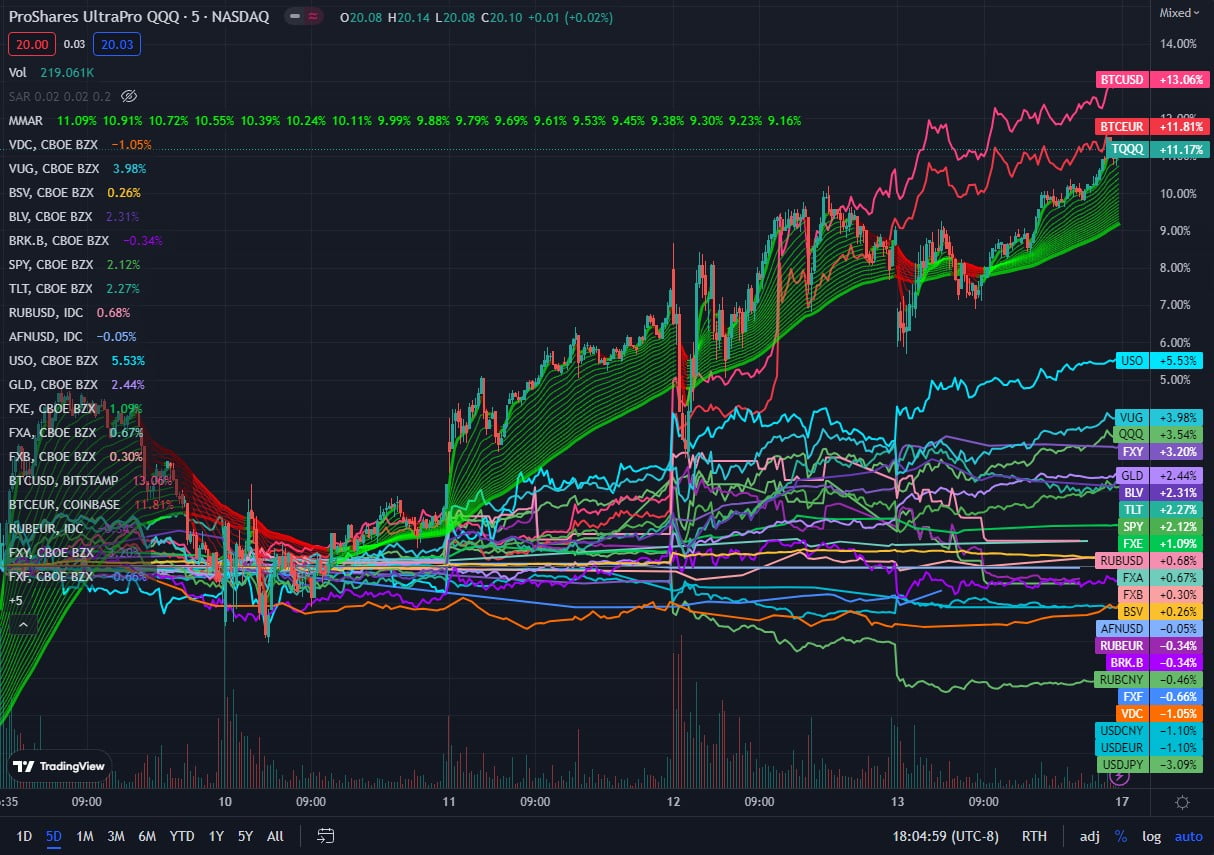This screenshot has width=1214, height=855.
Task: Click the blue buy price button showing 20.03
Action: [x=117, y=44]
